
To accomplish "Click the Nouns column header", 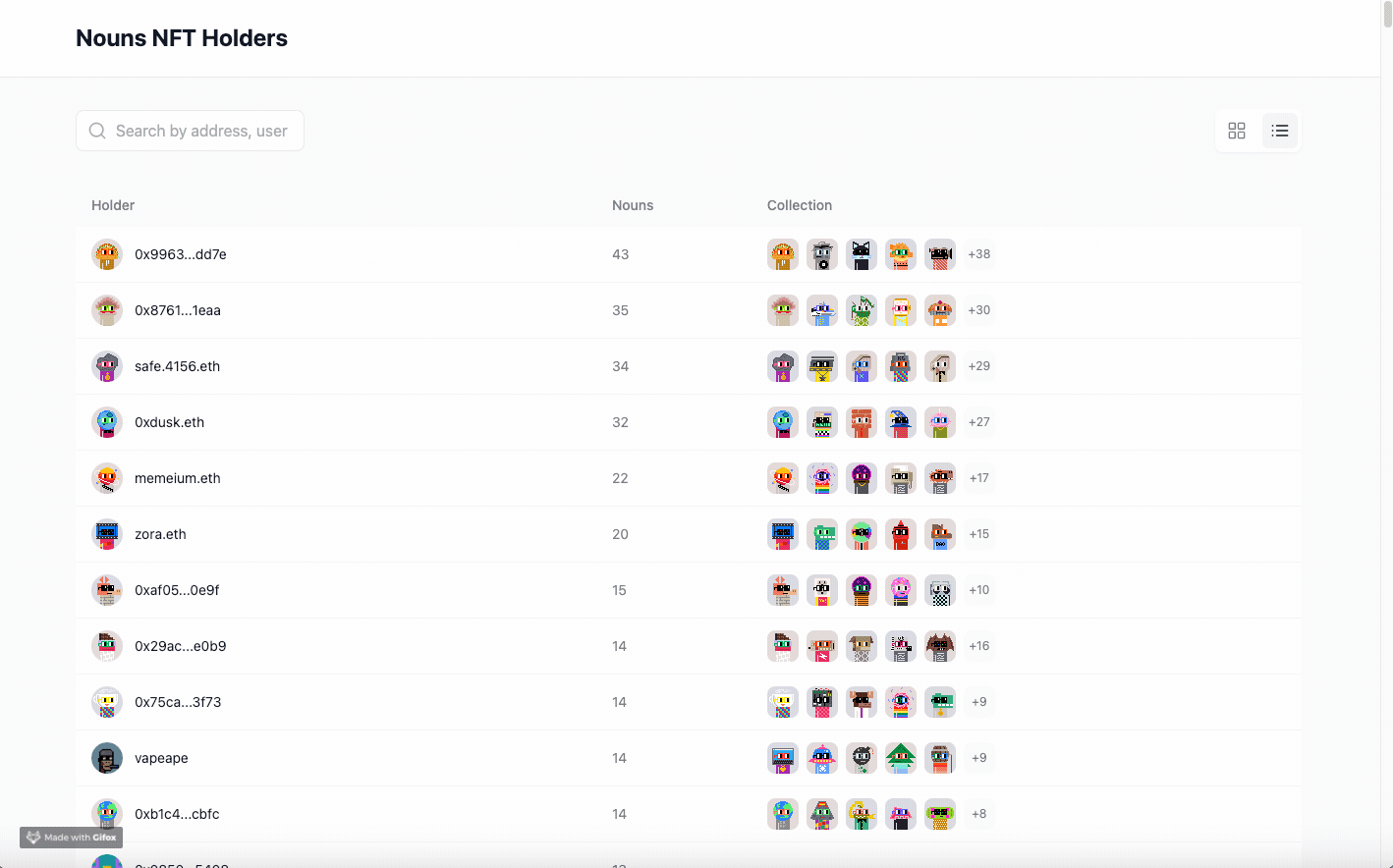I will click(633, 205).
